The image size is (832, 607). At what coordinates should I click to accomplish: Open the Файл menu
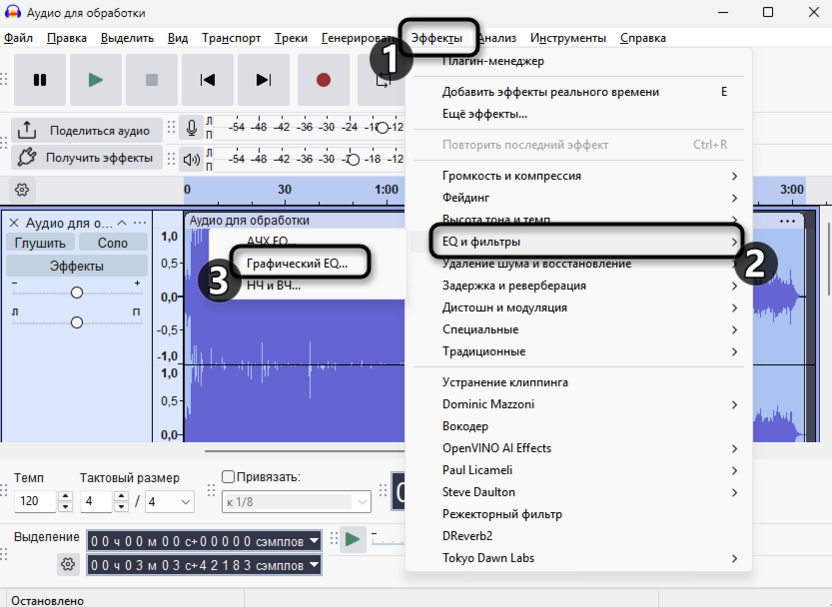coord(19,38)
